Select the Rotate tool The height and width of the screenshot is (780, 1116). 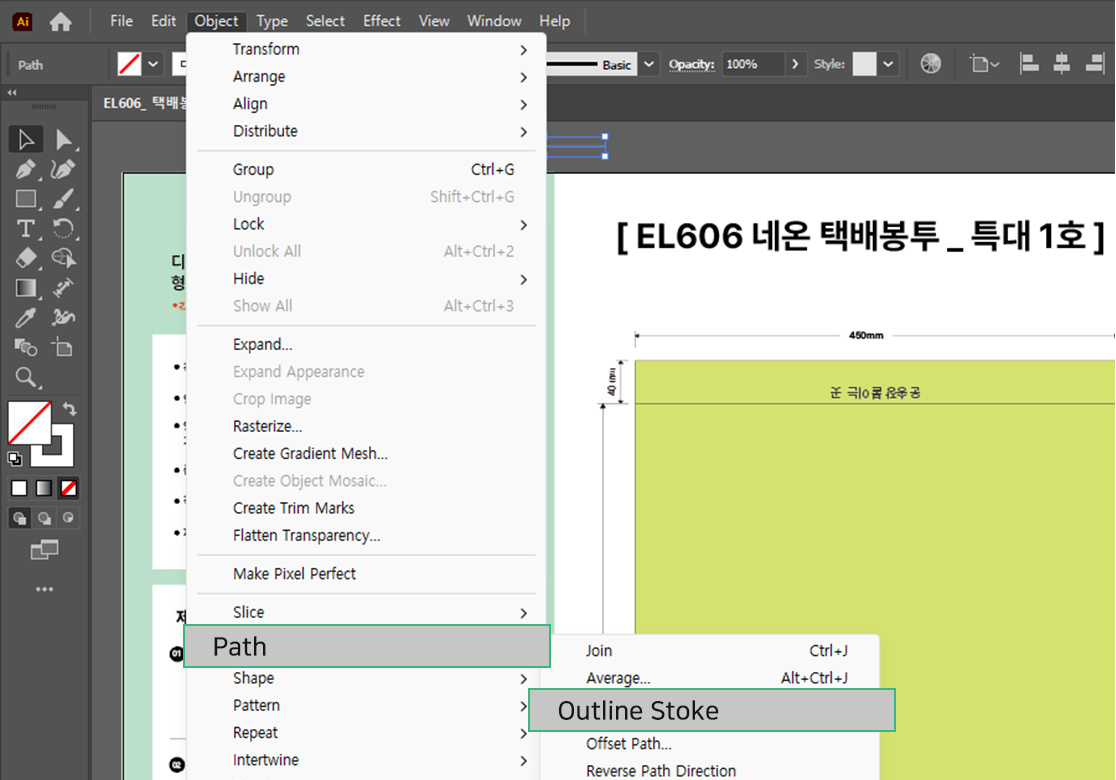[x=63, y=228]
